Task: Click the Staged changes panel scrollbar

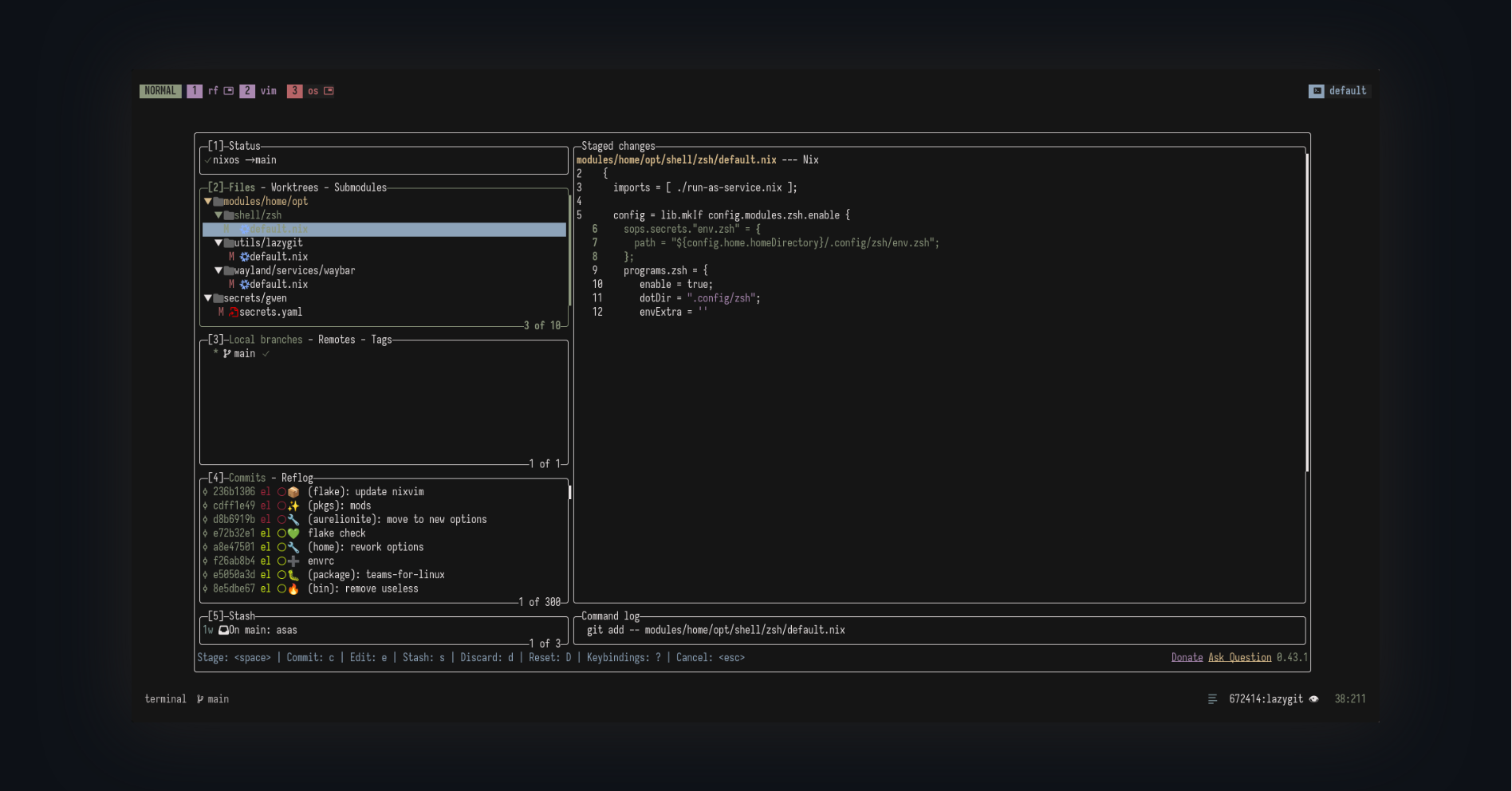Action: point(1307,313)
